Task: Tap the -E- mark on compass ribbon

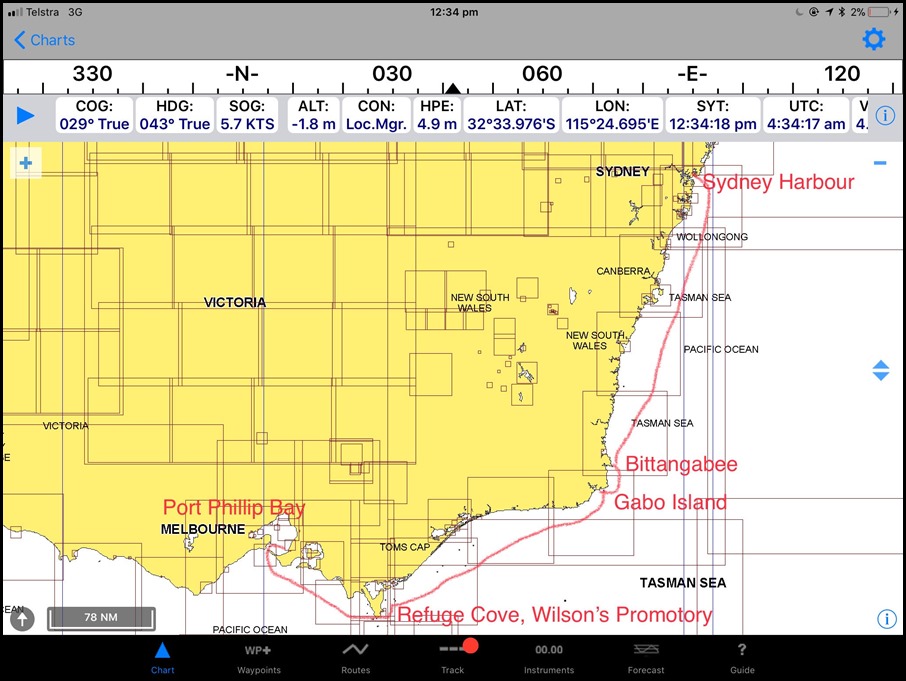Action: (692, 74)
